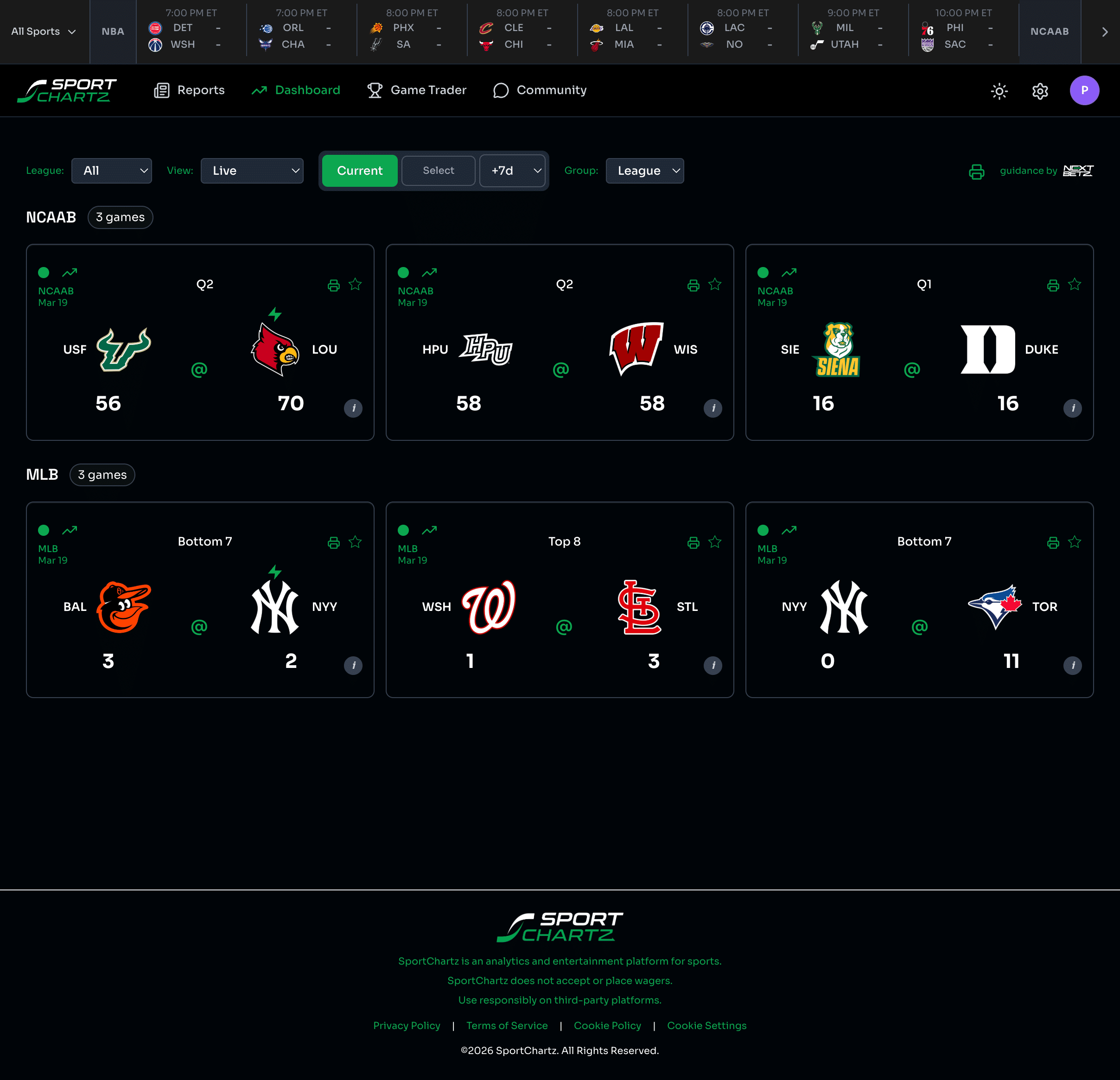Open the View dropdown showing Live
Viewport: 1120px width, 1080px height.
(252, 170)
